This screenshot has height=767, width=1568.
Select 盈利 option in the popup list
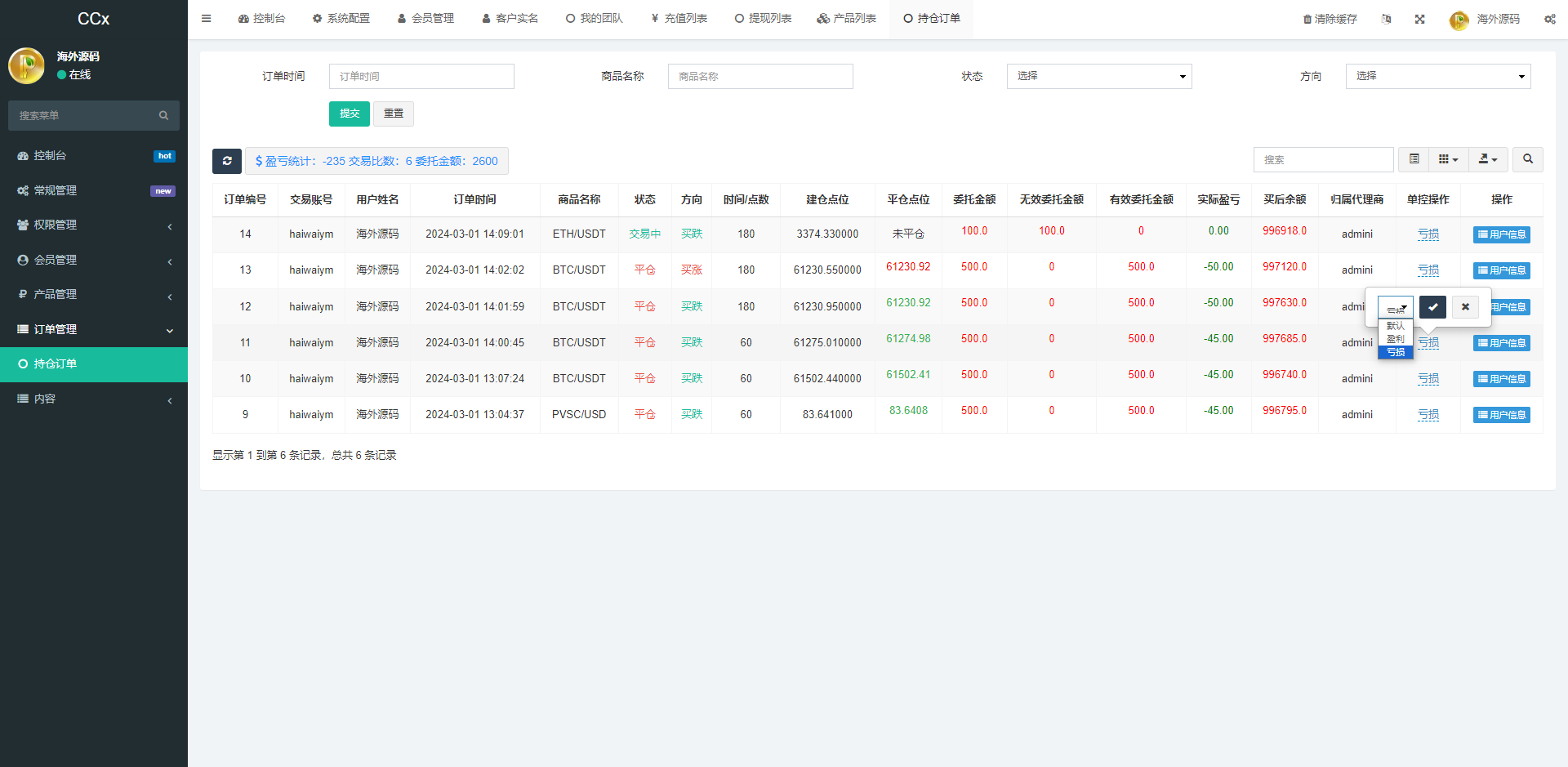[x=1395, y=339]
